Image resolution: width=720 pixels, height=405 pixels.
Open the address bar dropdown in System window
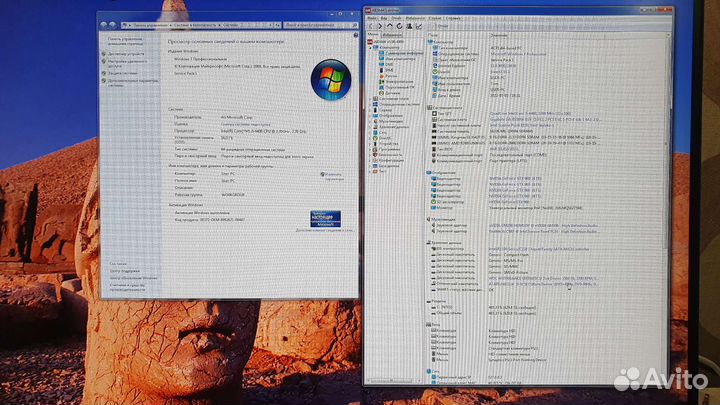[271, 25]
